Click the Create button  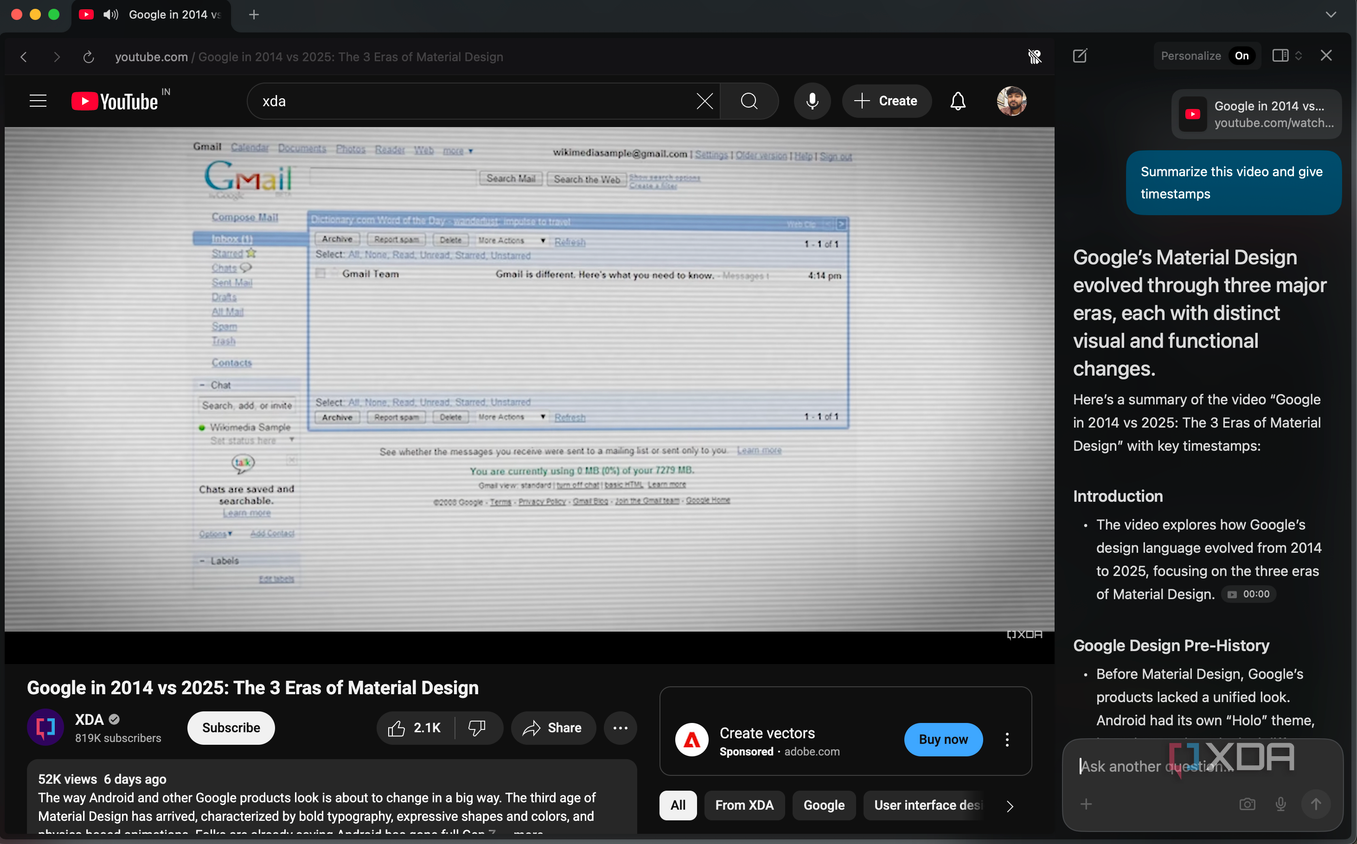coord(887,101)
